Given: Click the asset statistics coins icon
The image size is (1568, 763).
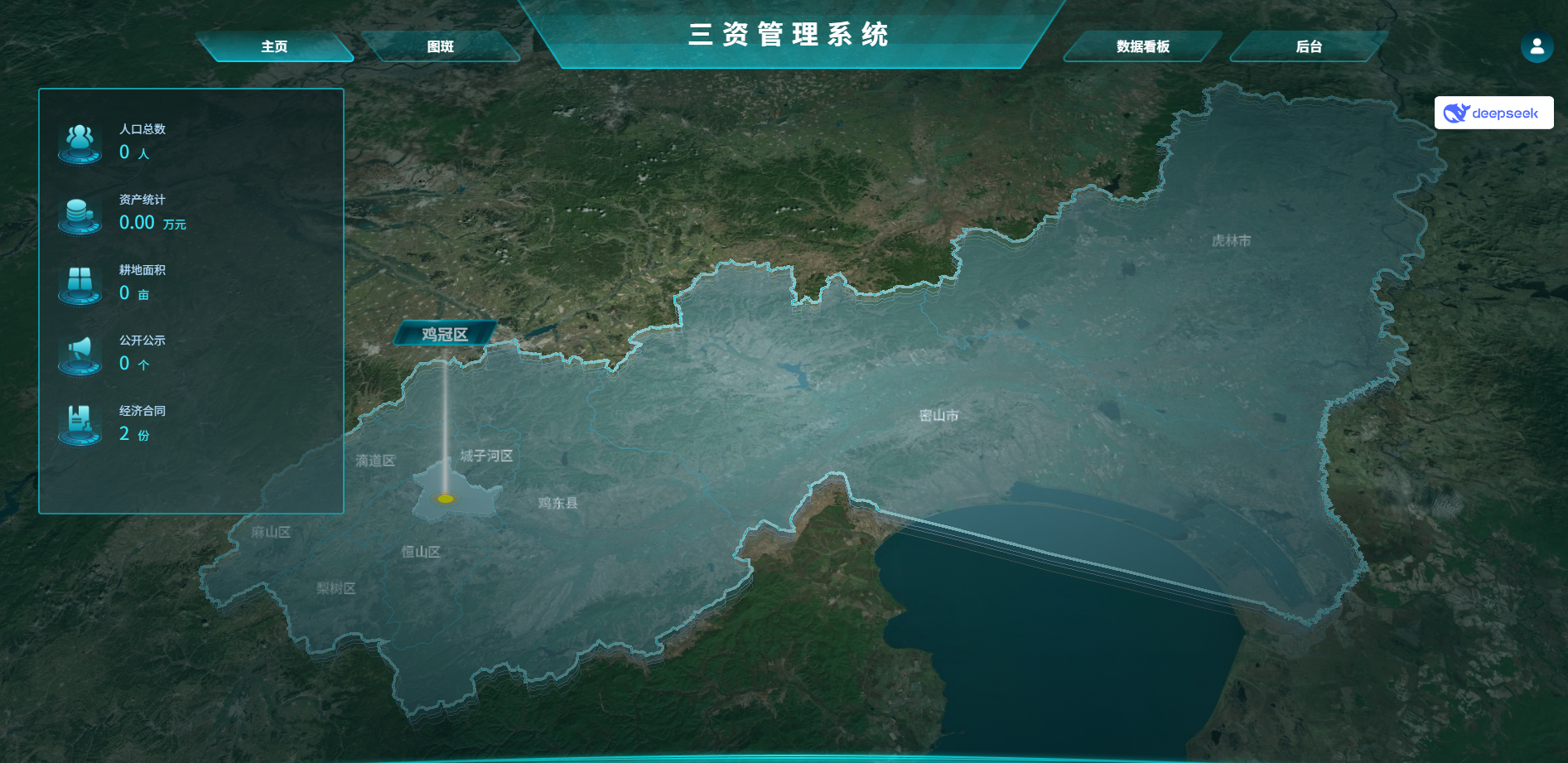Looking at the screenshot, I should point(80,215).
